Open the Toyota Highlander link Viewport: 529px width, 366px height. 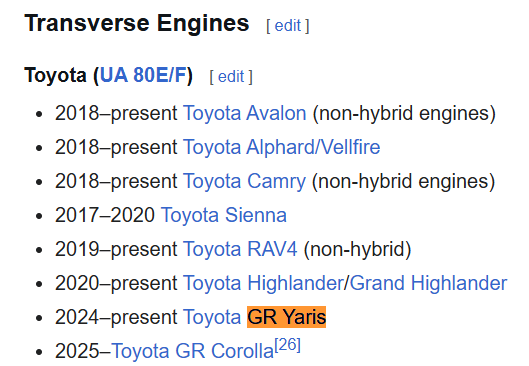tap(263, 283)
